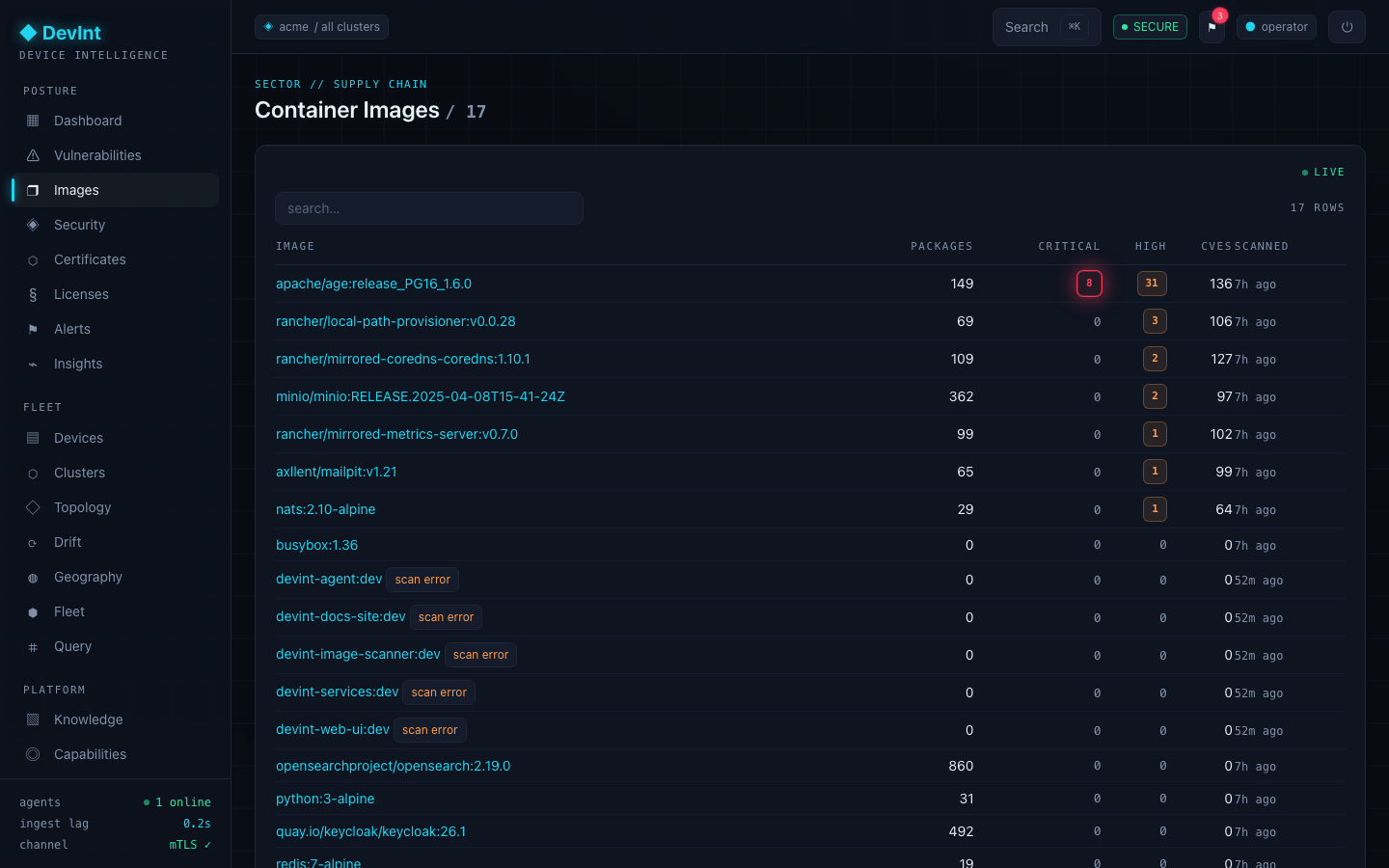Click the power icon button

coord(1347,27)
